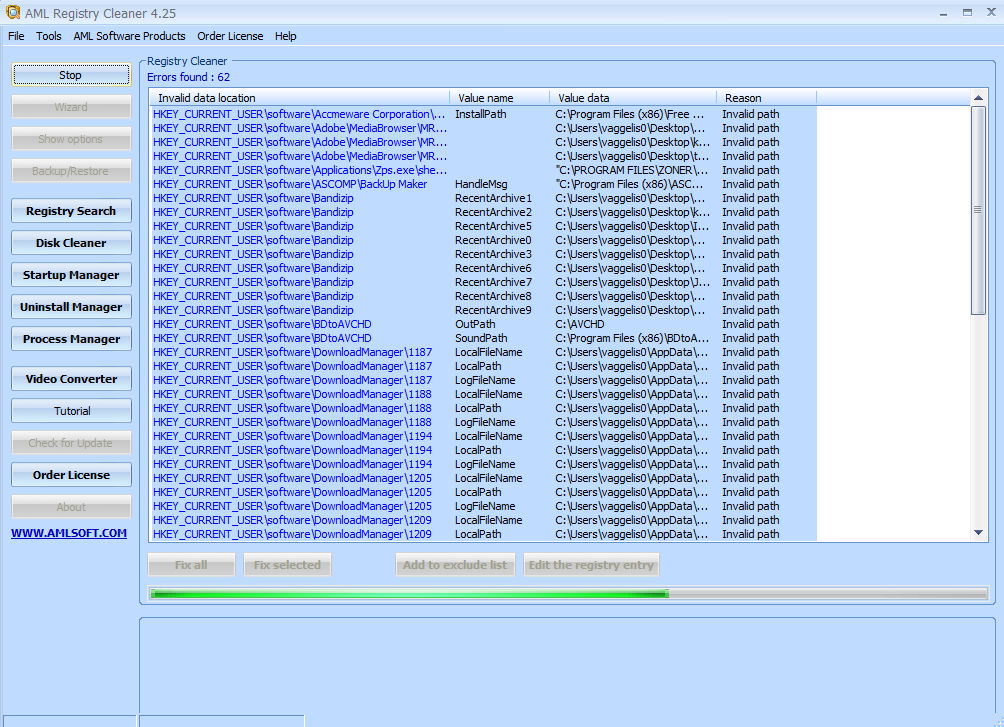Sort by Value data column header
The height and width of the screenshot is (727, 1004).
tap(633, 98)
